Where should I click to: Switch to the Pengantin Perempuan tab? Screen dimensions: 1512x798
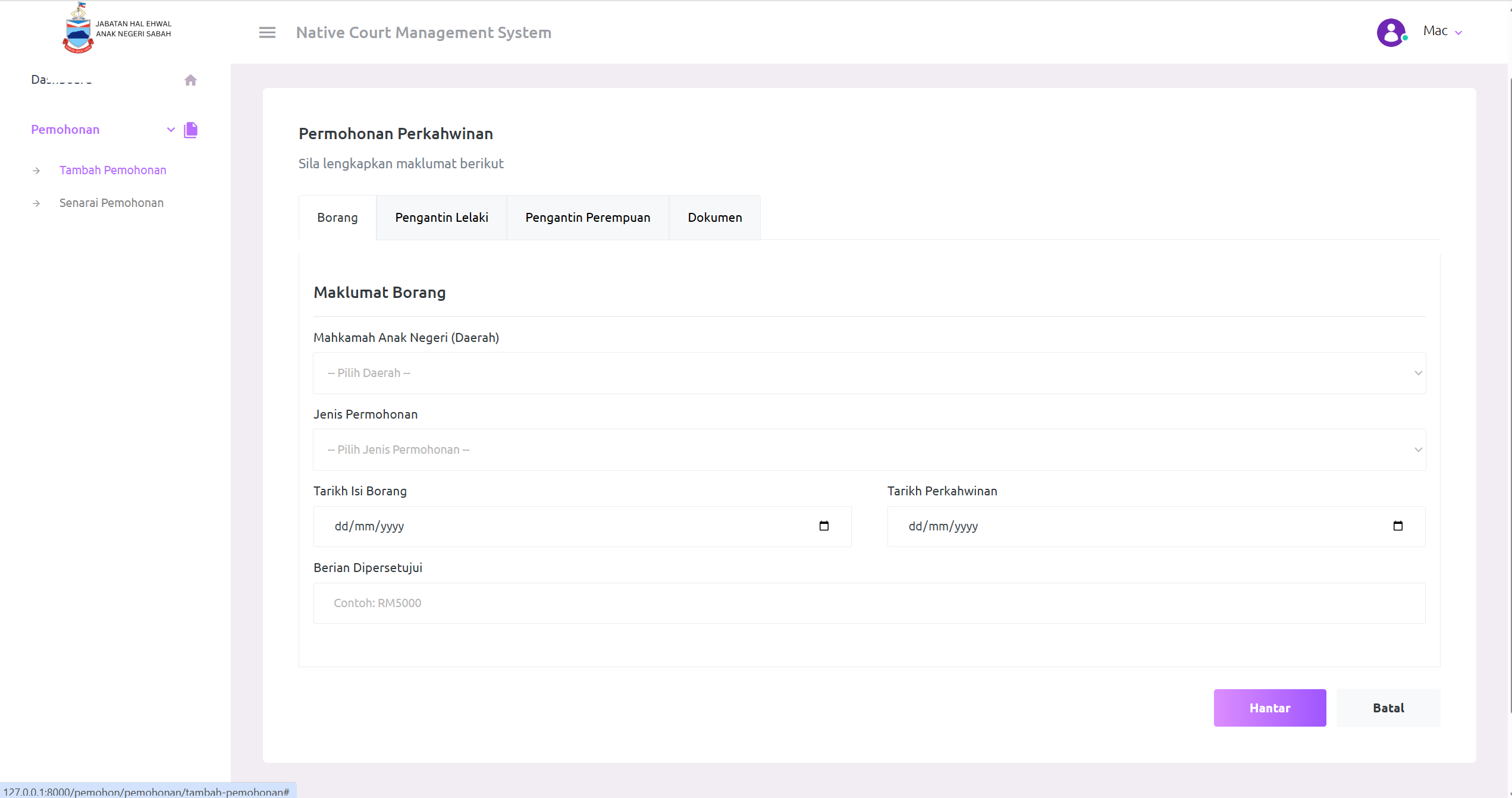[588, 218]
